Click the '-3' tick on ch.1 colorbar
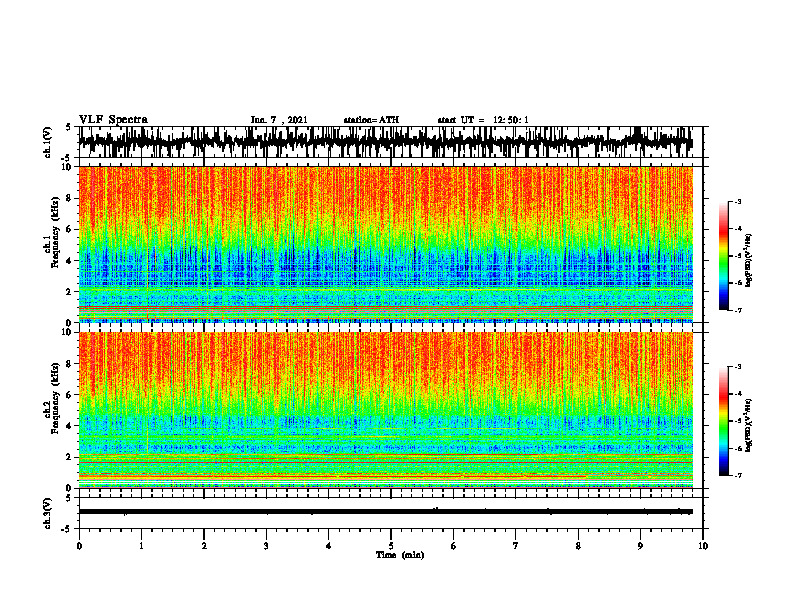 pos(738,201)
